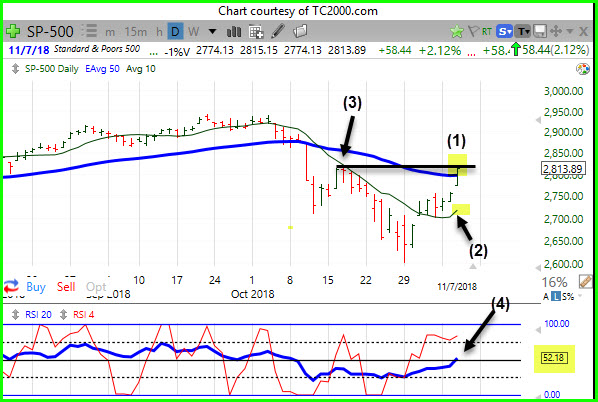
Task: Click the 2815.15 high value
Action: pyautogui.click(x=259, y=50)
